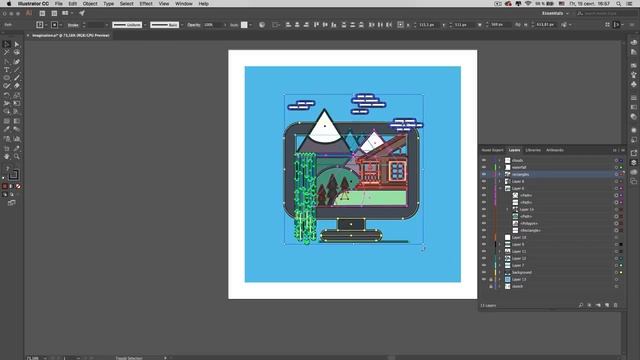The width and height of the screenshot is (640, 360).
Task: Select the Artboard tool
Action: tap(7, 149)
